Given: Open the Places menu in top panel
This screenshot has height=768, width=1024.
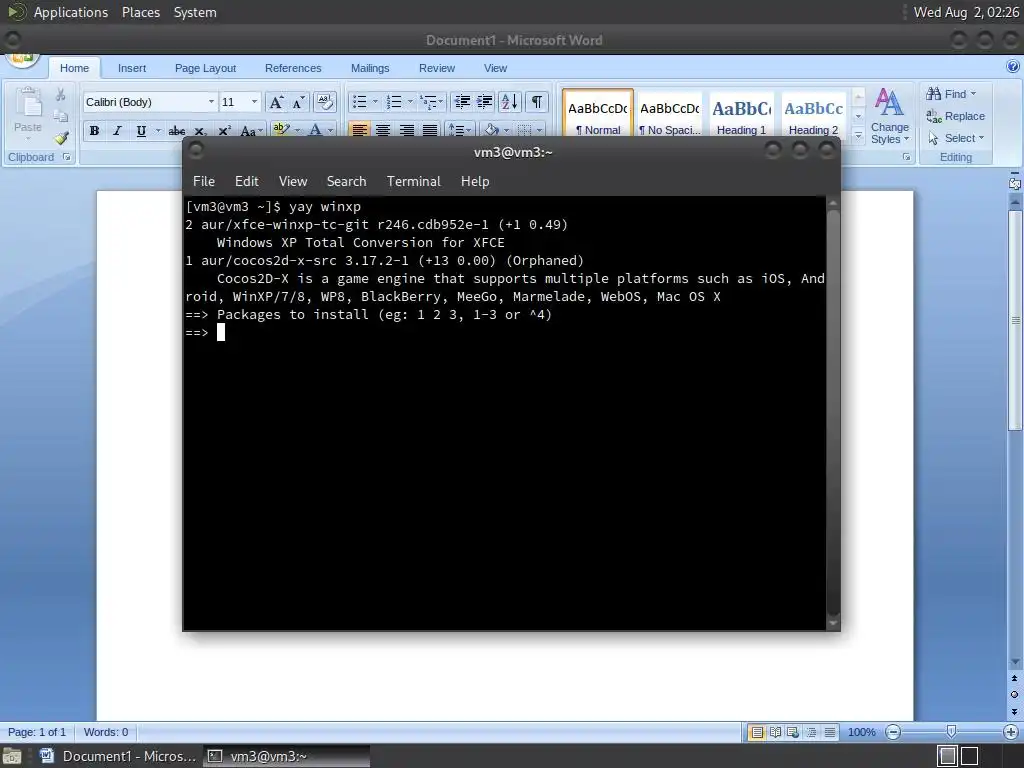Looking at the screenshot, I should point(141,12).
